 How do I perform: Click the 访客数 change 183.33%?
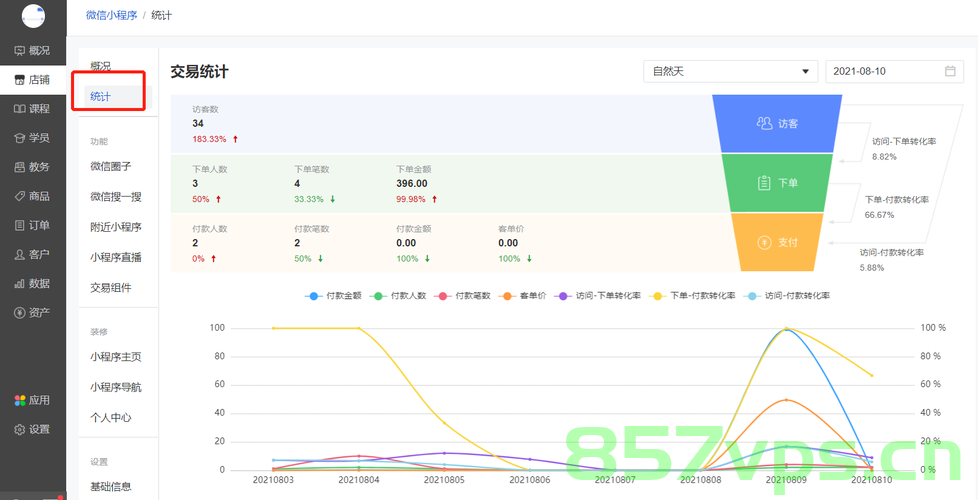(210, 140)
